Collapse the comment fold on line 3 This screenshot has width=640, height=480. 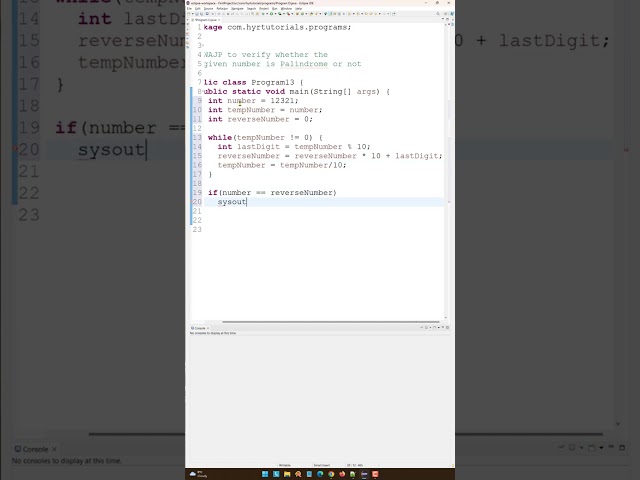tap(203, 45)
